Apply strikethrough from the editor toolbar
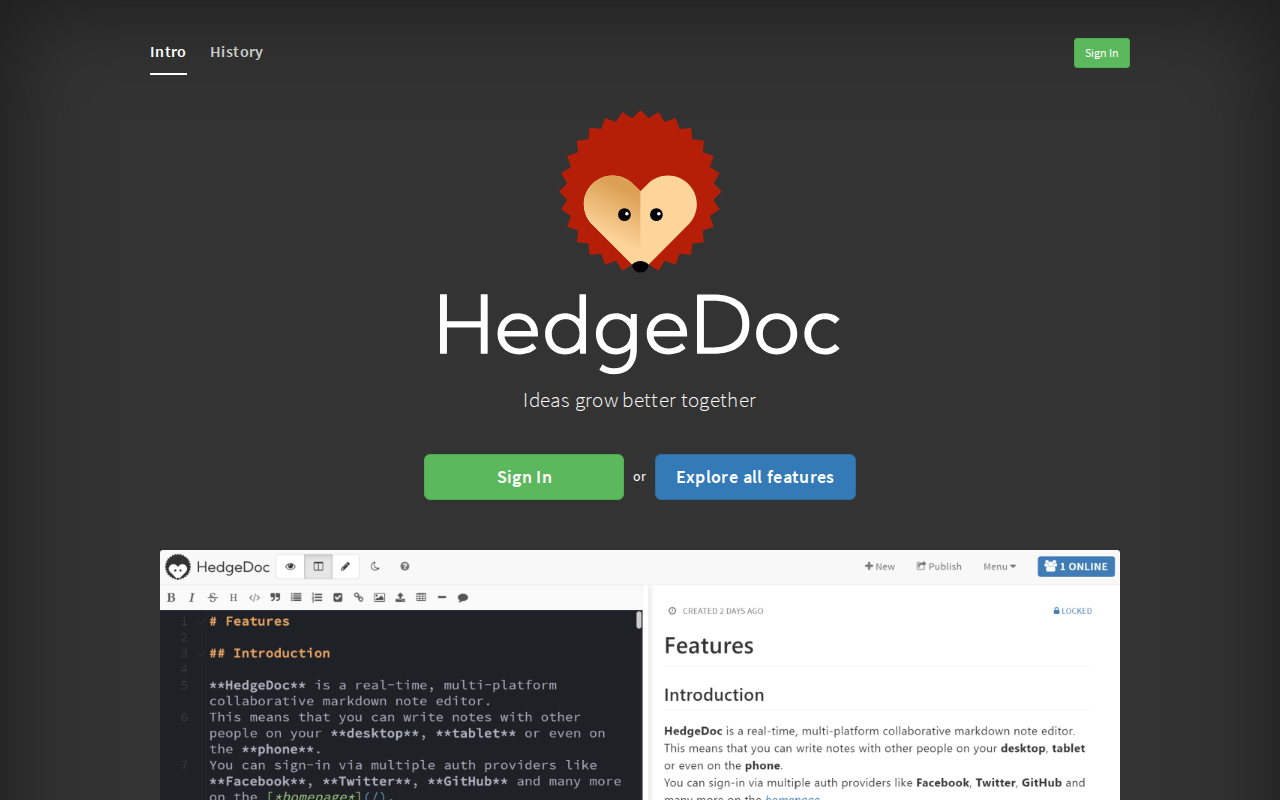The image size is (1280, 800). 213,598
